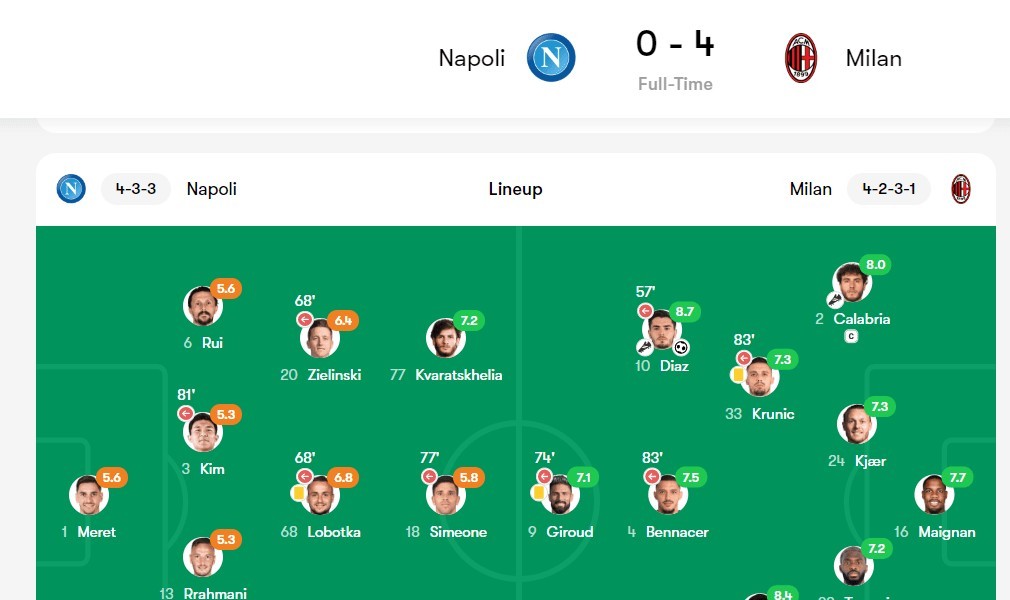This screenshot has width=1010, height=600.
Task: Click Bennacer's 7.5 rating badge
Action: pos(690,478)
